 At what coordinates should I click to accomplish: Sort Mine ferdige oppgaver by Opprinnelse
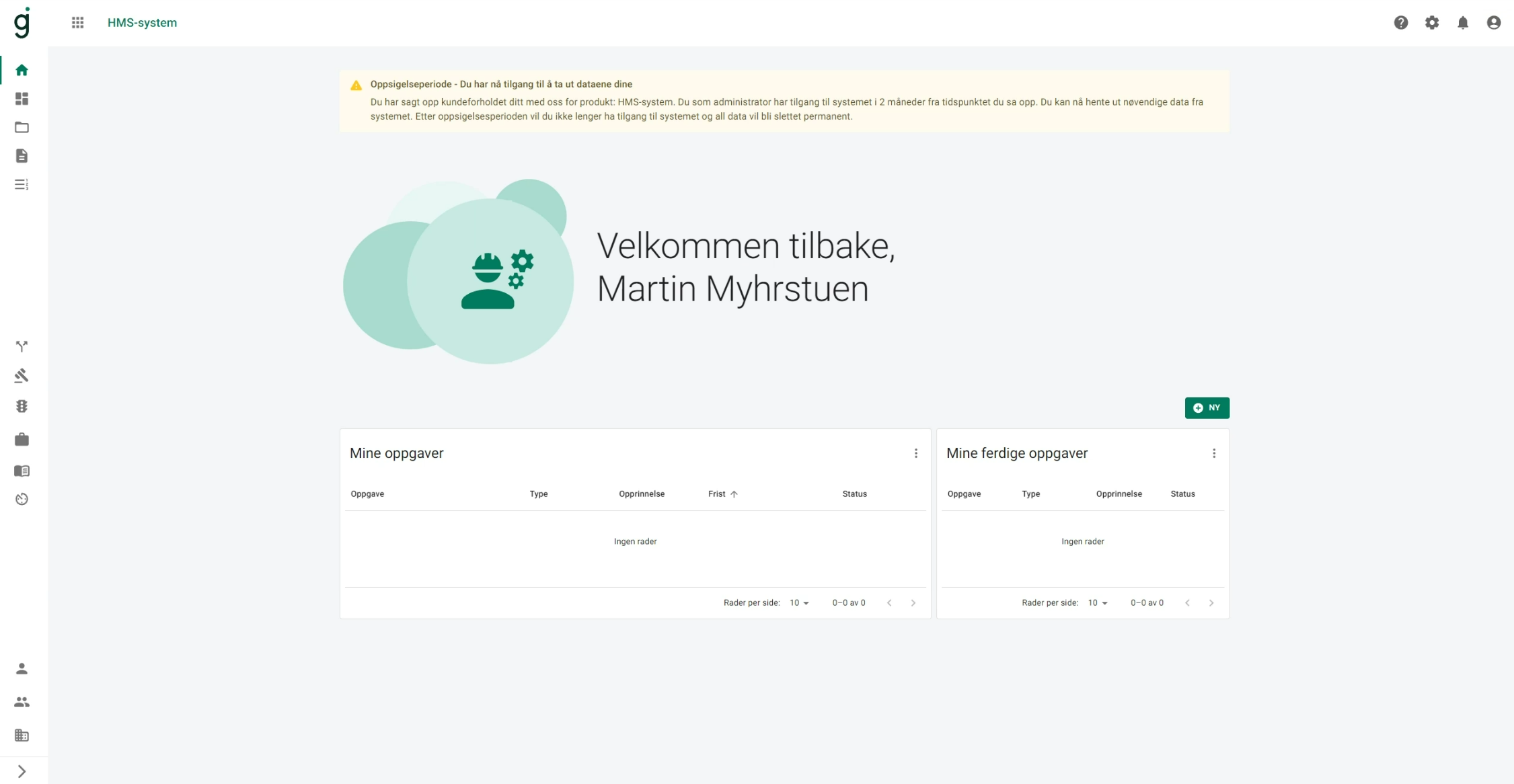click(x=1119, y=494)
